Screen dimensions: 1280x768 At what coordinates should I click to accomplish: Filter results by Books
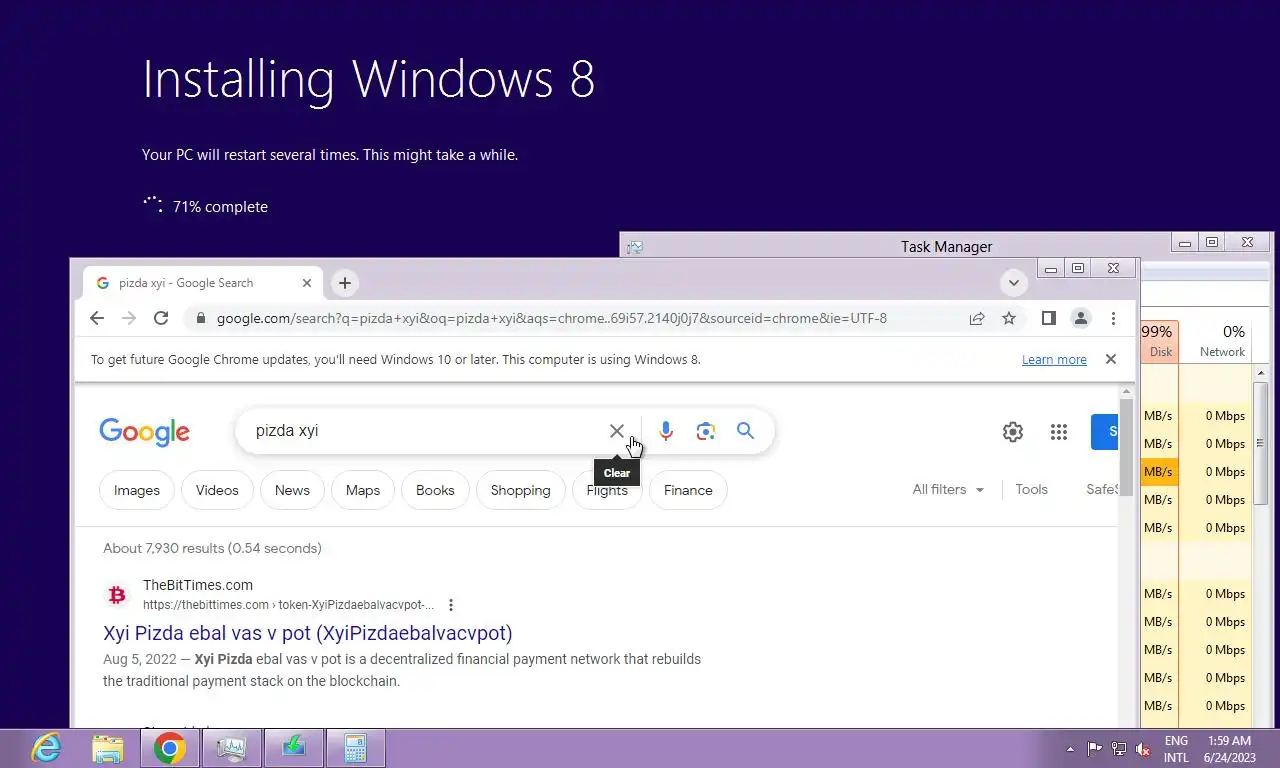point(435,490)
